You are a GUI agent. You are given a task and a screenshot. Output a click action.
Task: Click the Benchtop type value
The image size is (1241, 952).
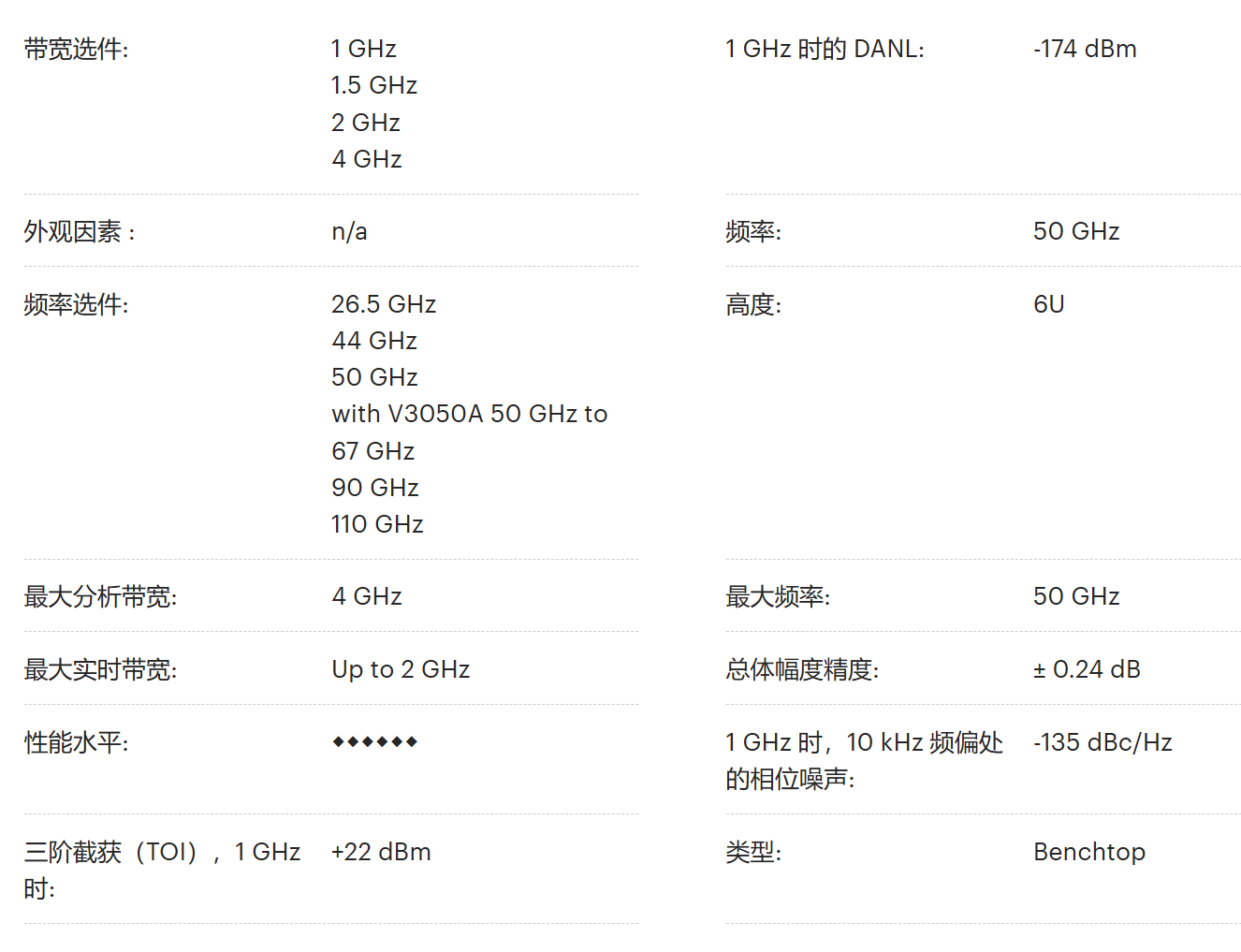pos(1089,852)
